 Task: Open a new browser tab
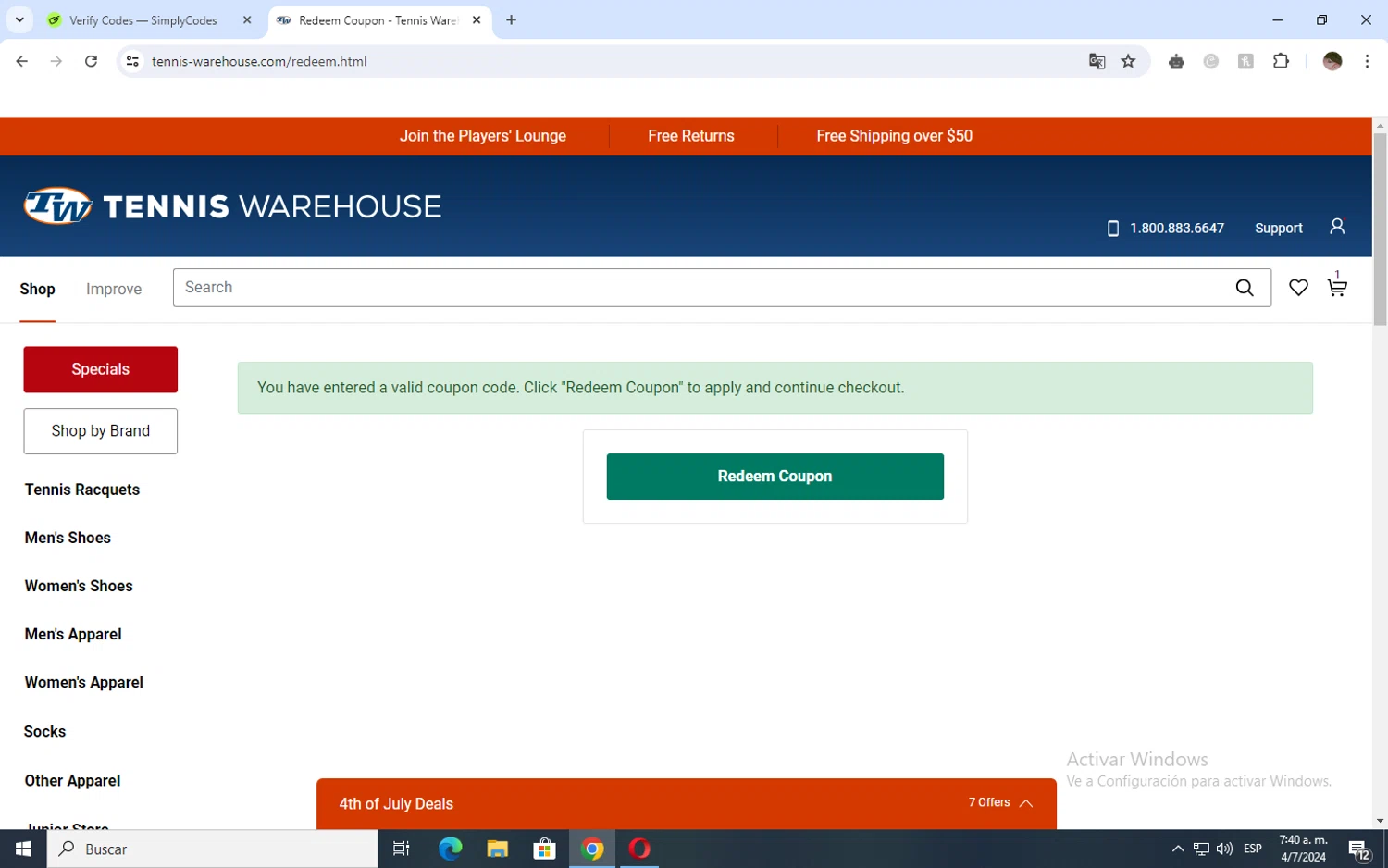pyautogui.click(x=511, y=19)
